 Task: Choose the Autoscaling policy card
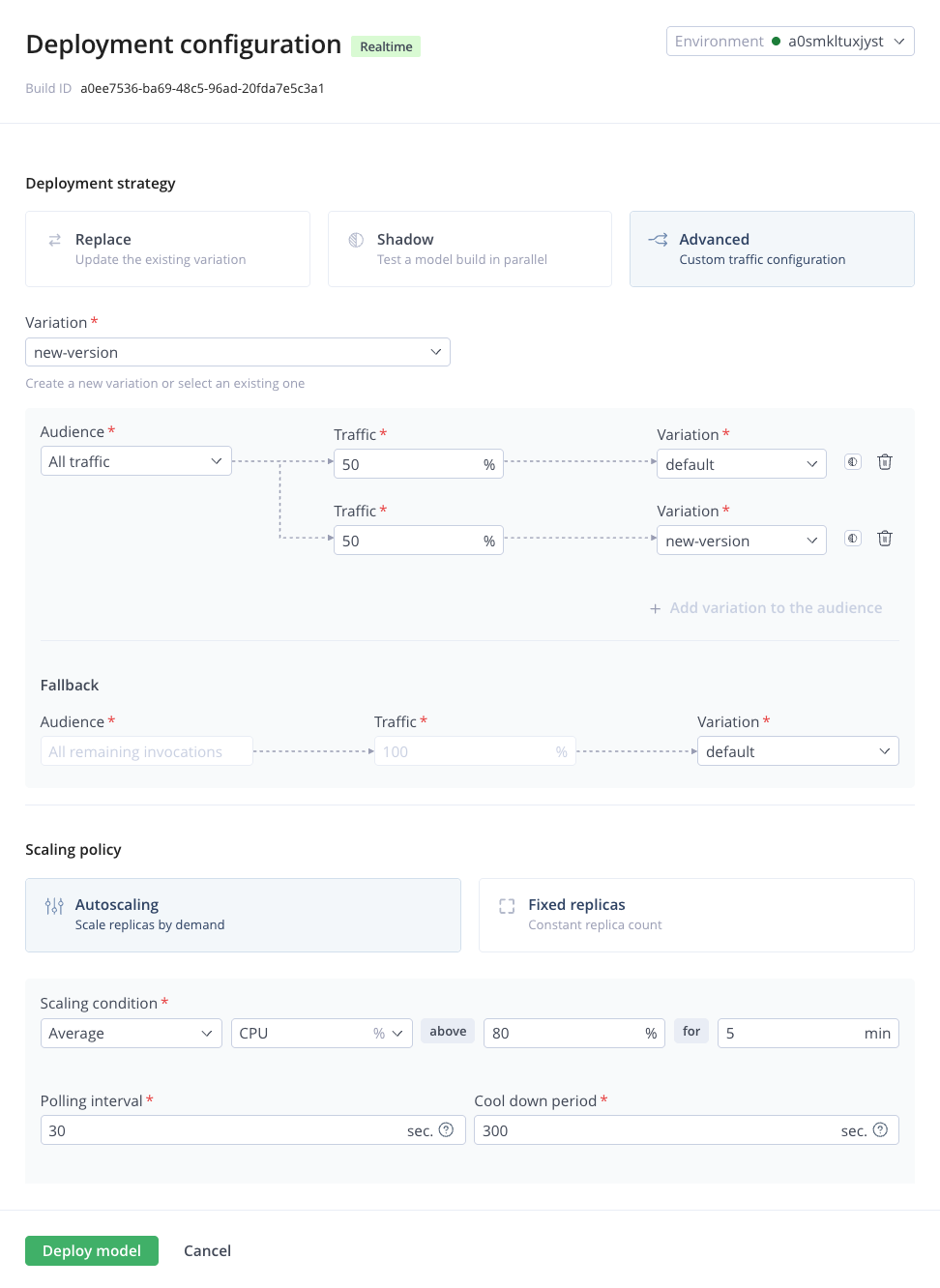pyautogui.click(x=243, y=915)
